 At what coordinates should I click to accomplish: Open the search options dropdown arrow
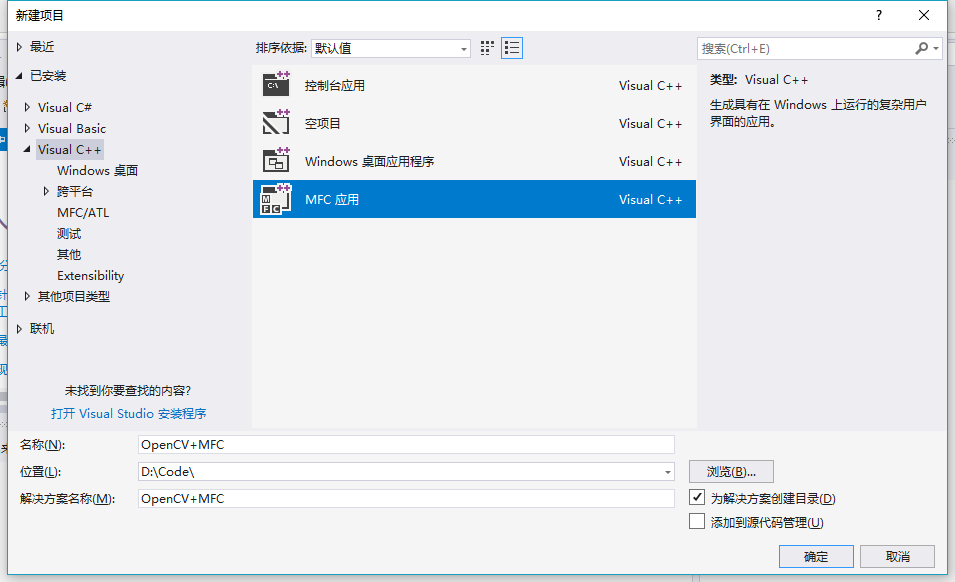coord(936,48)
